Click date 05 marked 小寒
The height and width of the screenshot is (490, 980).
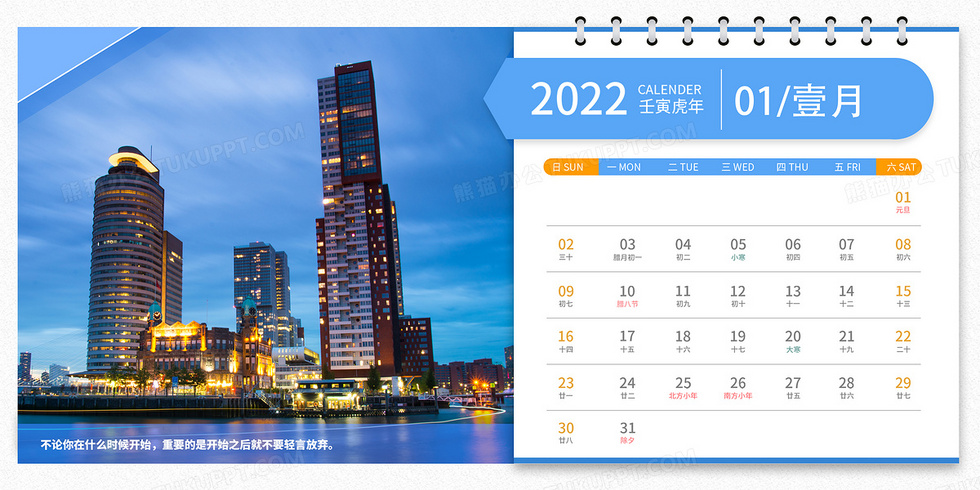[x=738, y=249]
